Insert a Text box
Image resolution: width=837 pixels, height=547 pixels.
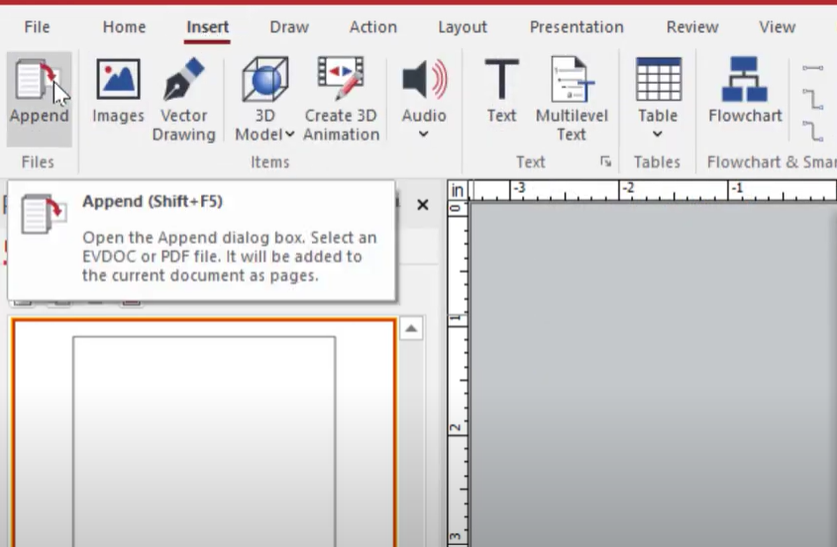coord(501,81)
